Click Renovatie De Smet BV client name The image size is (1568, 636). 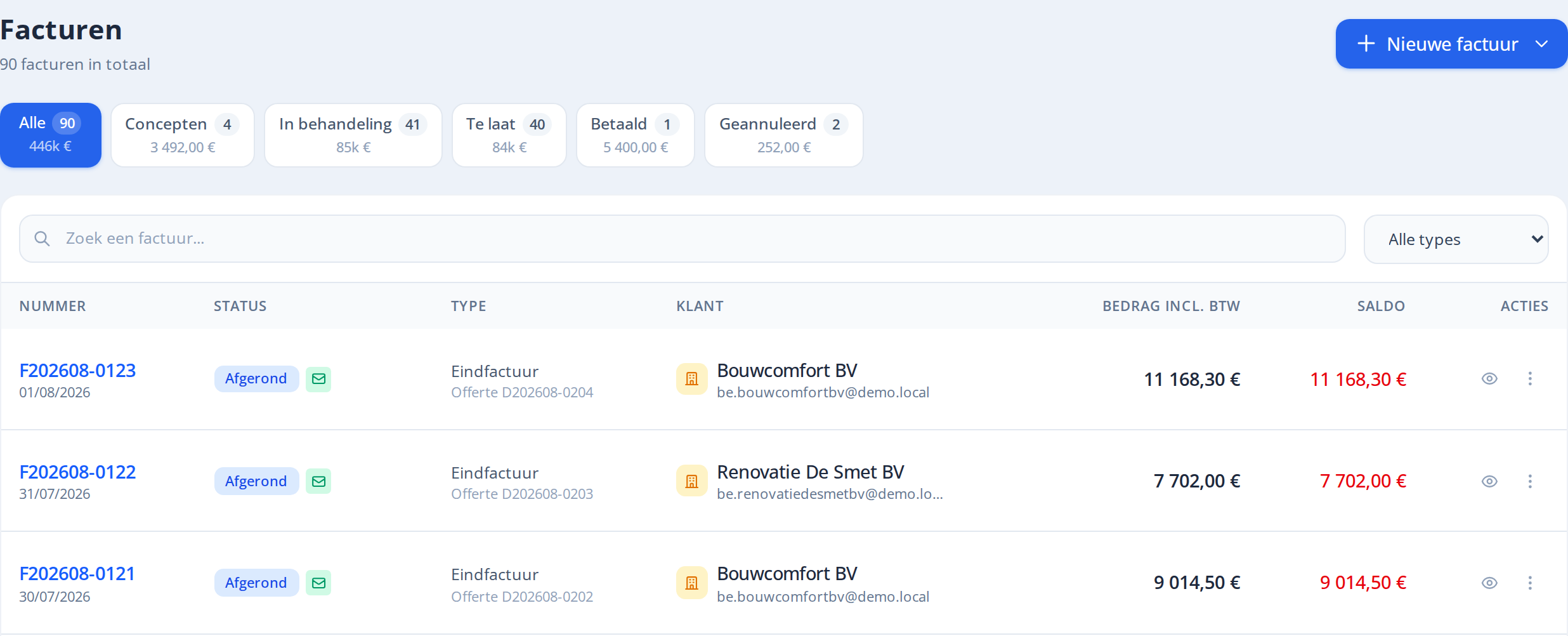click(x=811, y=472)
